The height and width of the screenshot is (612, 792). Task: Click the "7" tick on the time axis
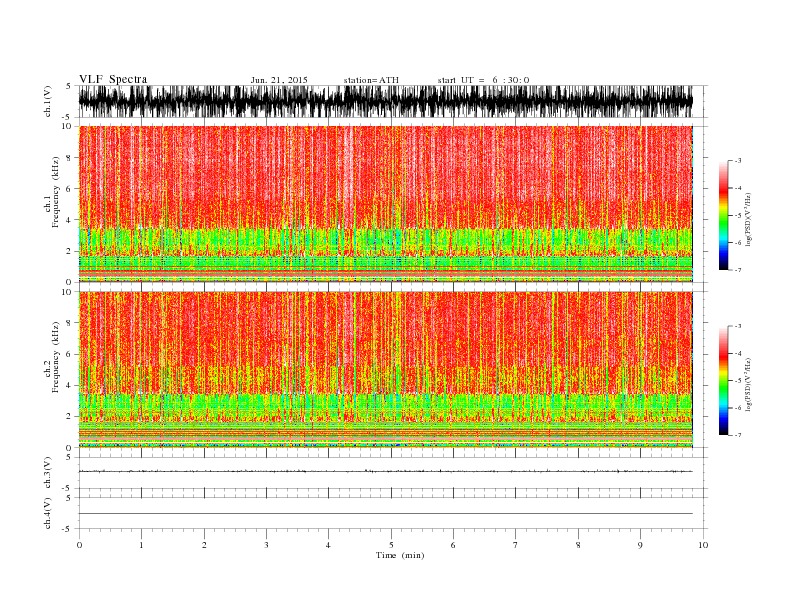click(516, 545)
